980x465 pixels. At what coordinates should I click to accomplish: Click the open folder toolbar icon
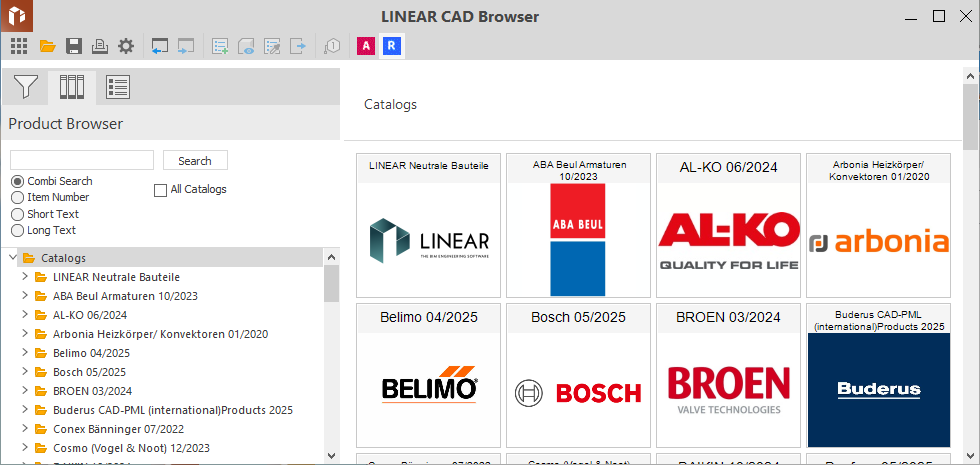48,46
